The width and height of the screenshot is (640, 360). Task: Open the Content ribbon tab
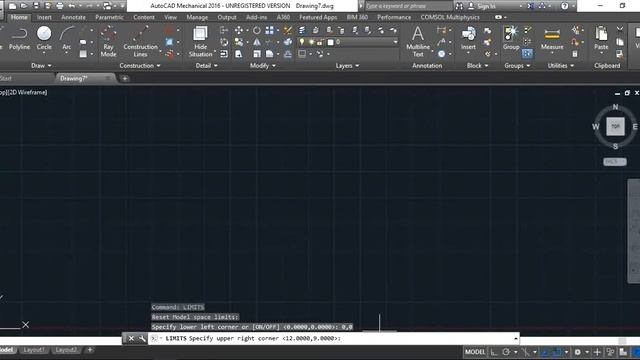pos(144,17)
